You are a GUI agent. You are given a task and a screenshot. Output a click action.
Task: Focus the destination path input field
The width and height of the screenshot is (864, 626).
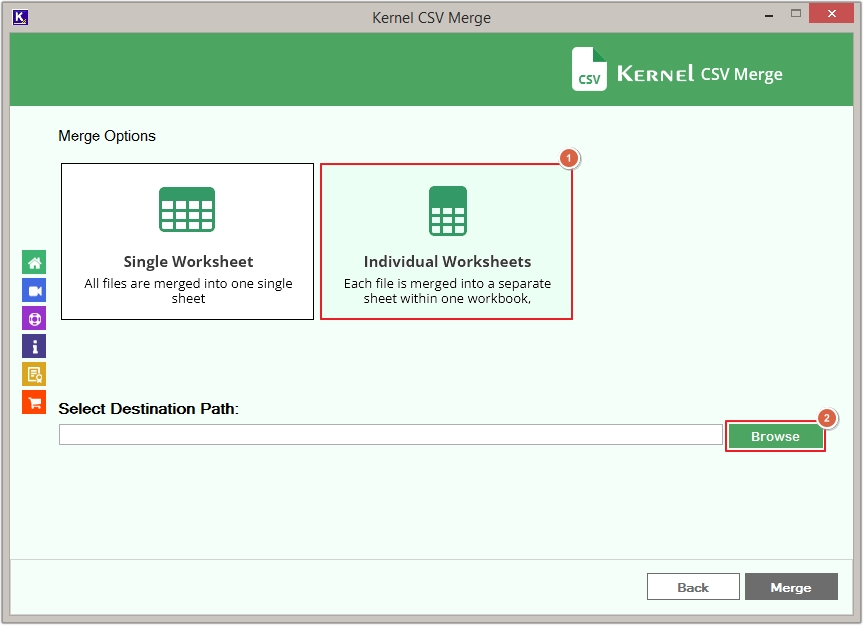(x=391, y=435)
